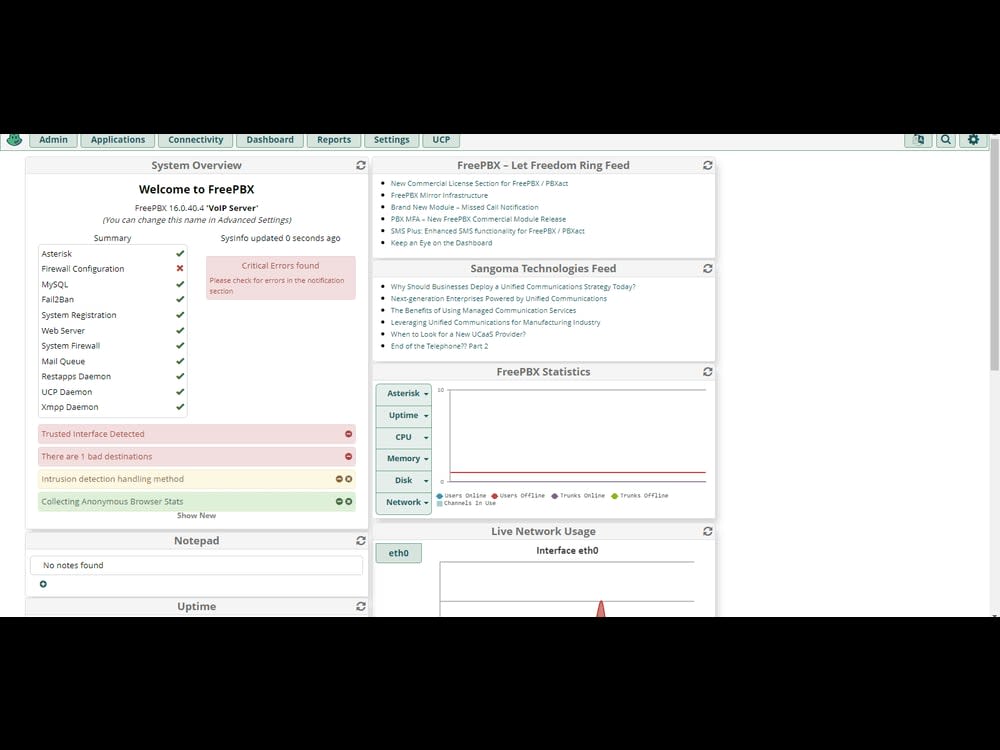
Task: Toggle Trunks Offline legend in statistics chart
Action: 640,496
